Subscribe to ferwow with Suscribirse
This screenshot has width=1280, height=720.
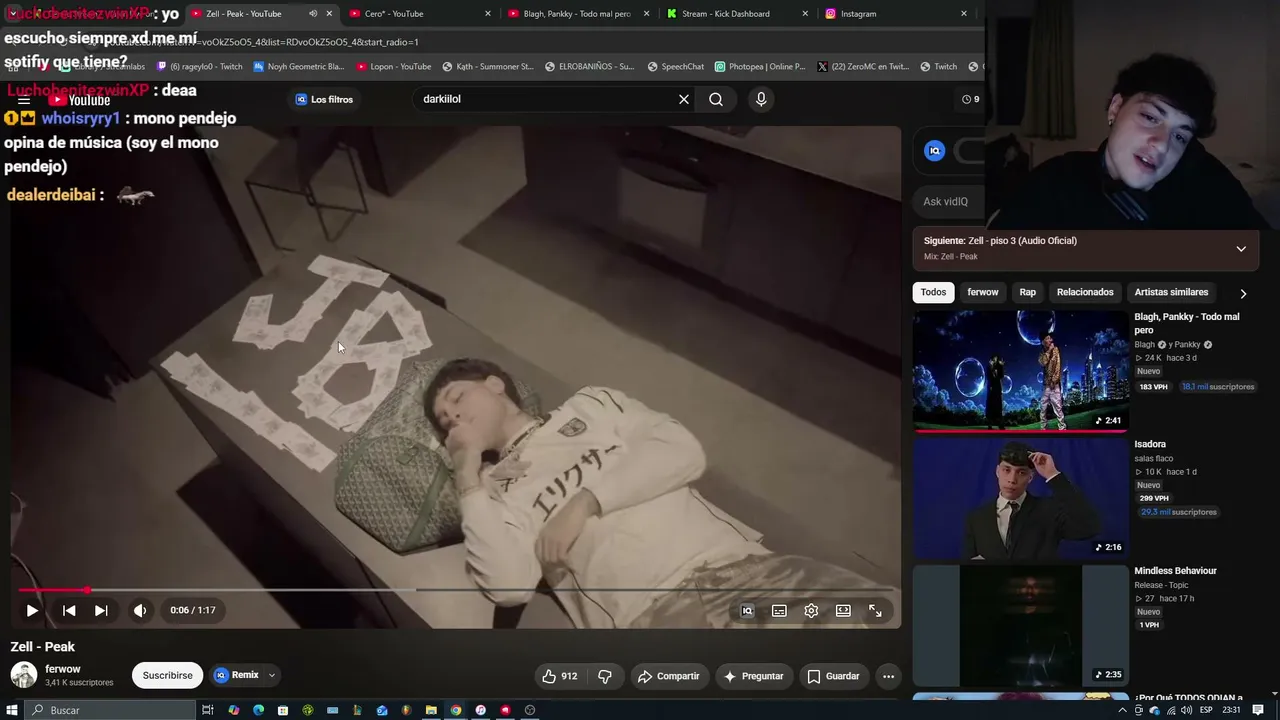167,675
